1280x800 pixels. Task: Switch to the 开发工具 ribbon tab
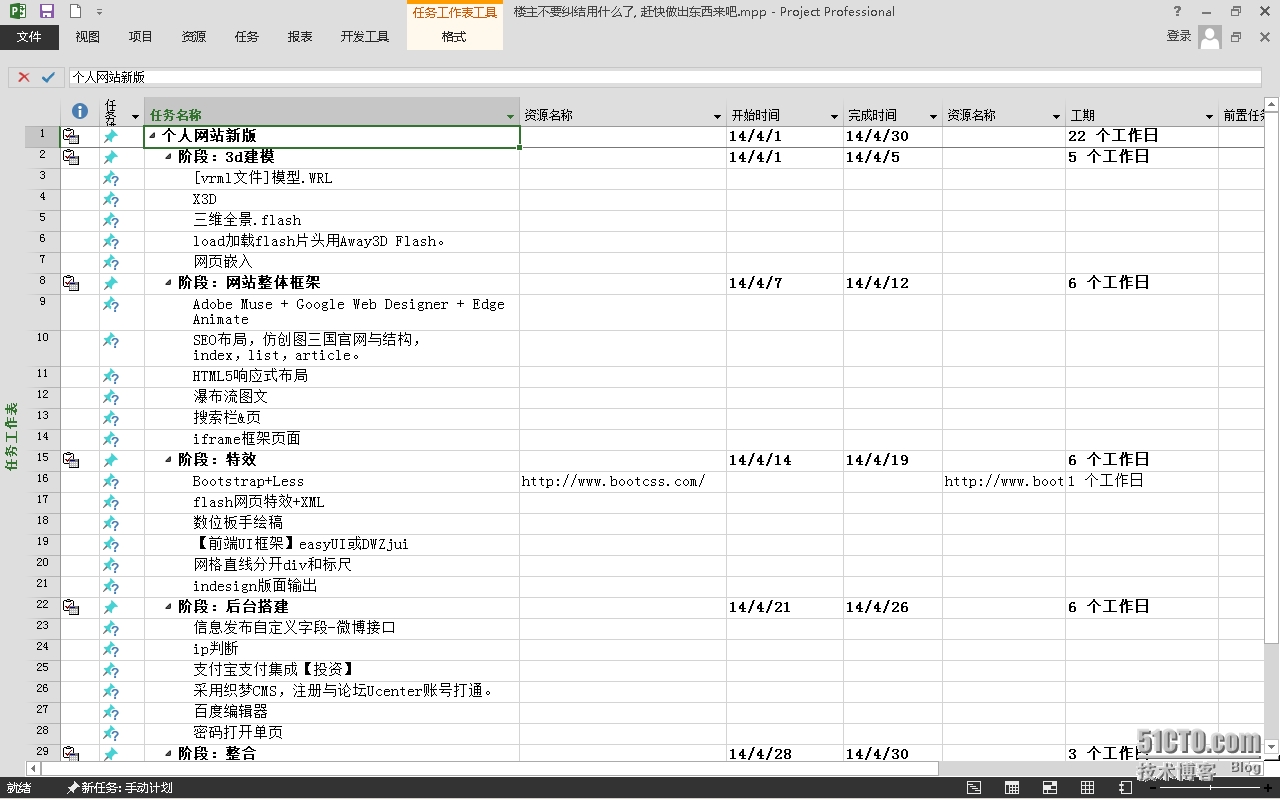(365, 37)
